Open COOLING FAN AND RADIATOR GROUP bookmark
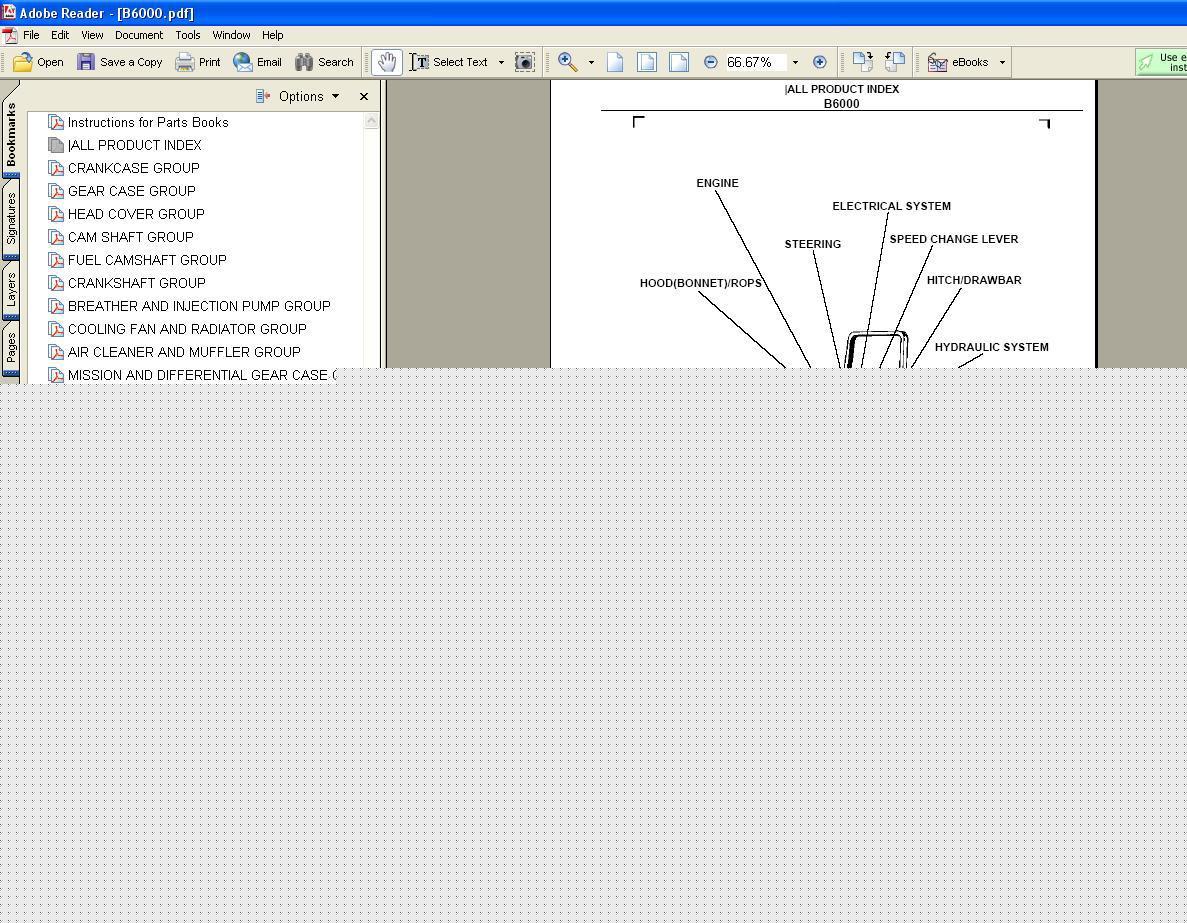1187x923 pixels. pyautogui.click(x=188, y=329)
